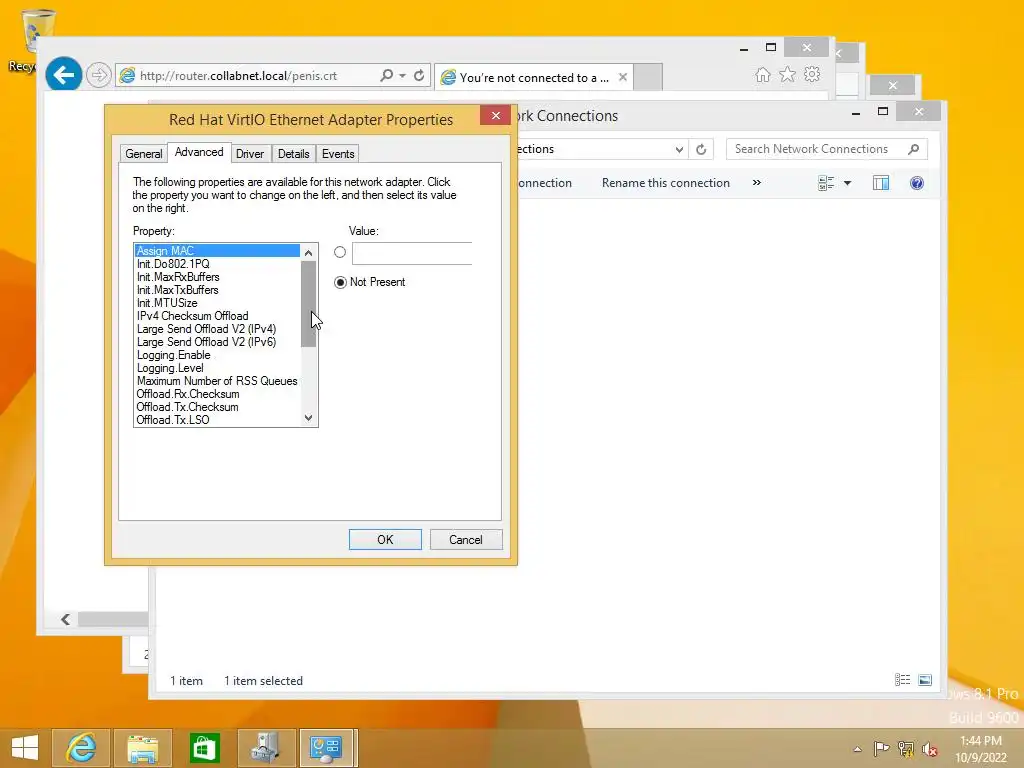This screenshot has width=1024, height=768.
Task: Click Search Network Connections field
Action: pyautogui.click(x=826, y=149)
